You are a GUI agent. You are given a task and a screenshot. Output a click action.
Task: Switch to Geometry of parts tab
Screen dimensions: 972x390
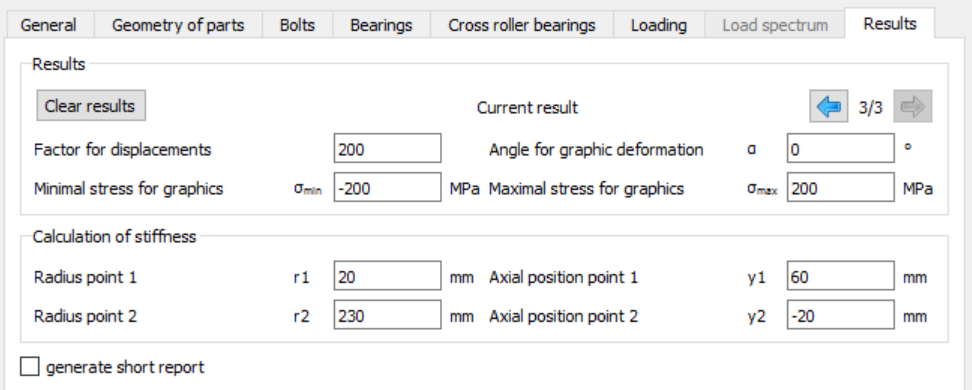pyautogui.click(x=178, y=25)
